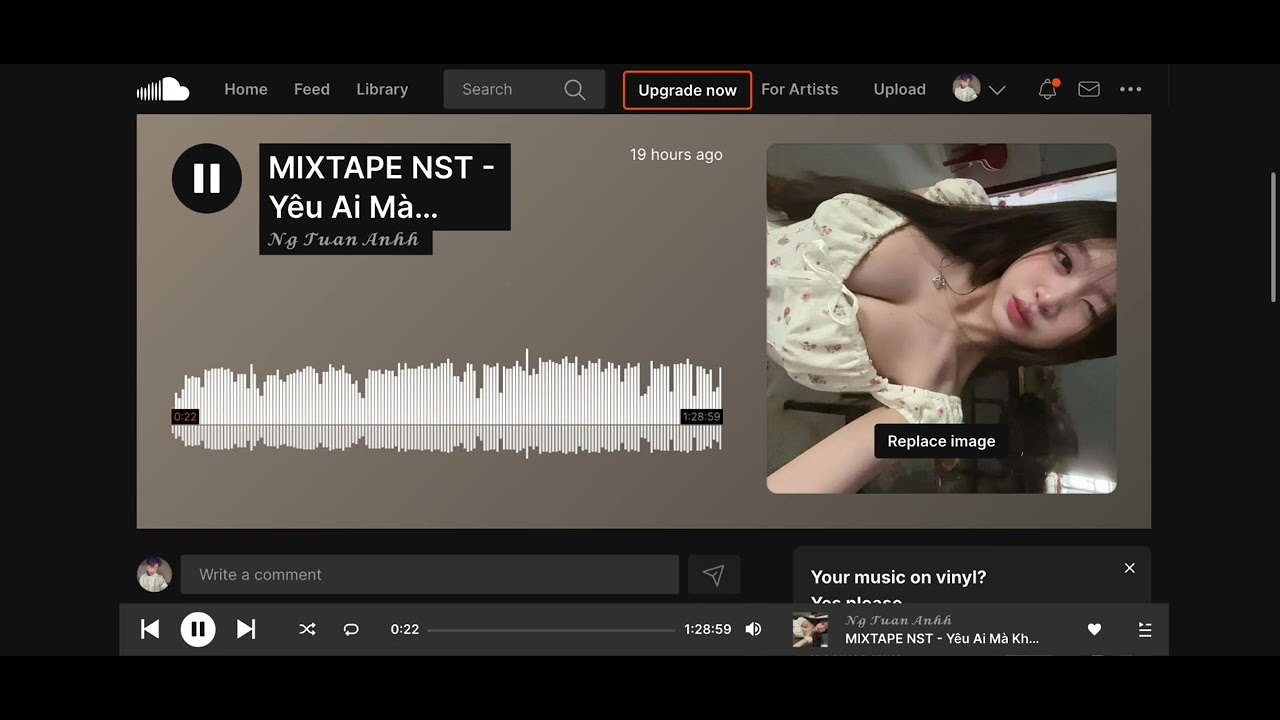
Task: Click the SoundCloud logo icon
Action: [x=163, y=89]
